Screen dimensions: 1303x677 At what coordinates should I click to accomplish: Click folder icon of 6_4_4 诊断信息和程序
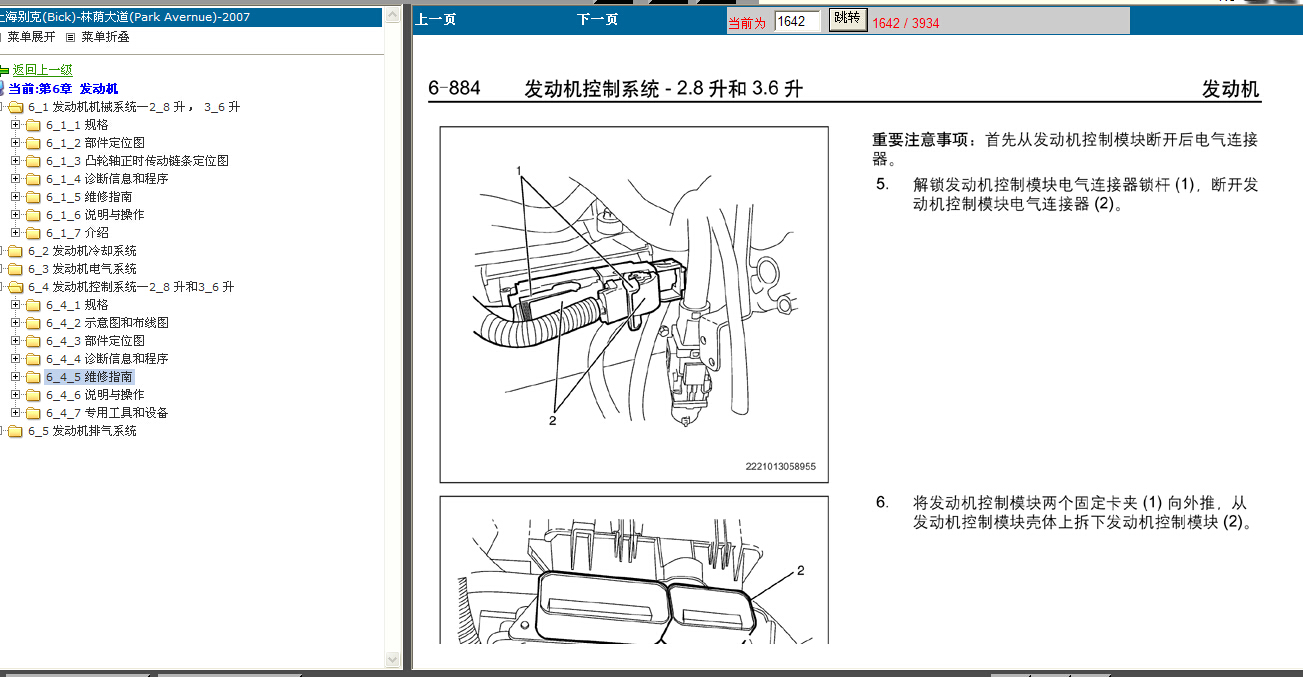(x=33, y=359)
